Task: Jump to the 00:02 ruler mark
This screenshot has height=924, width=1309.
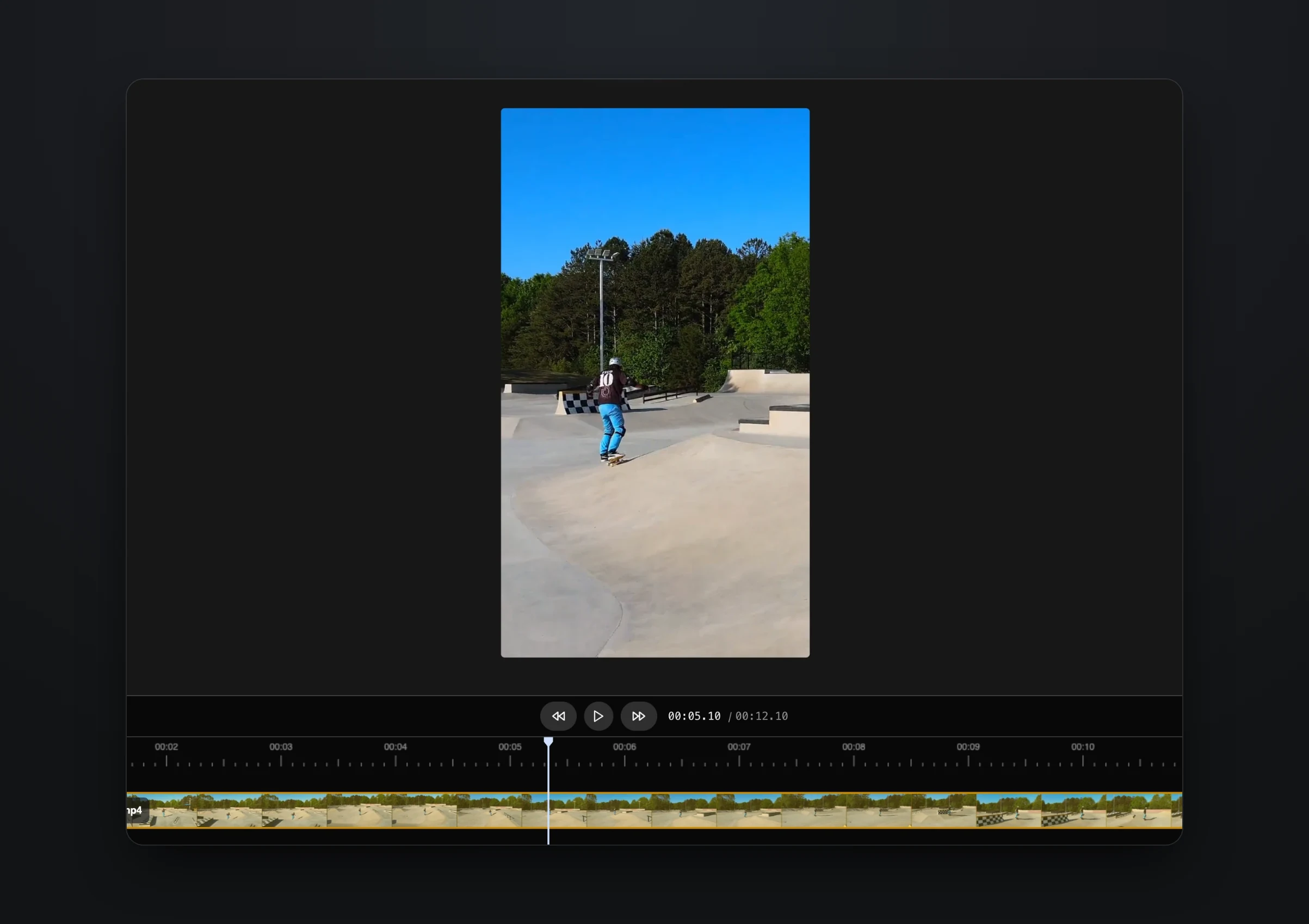Action: [166, 747]
